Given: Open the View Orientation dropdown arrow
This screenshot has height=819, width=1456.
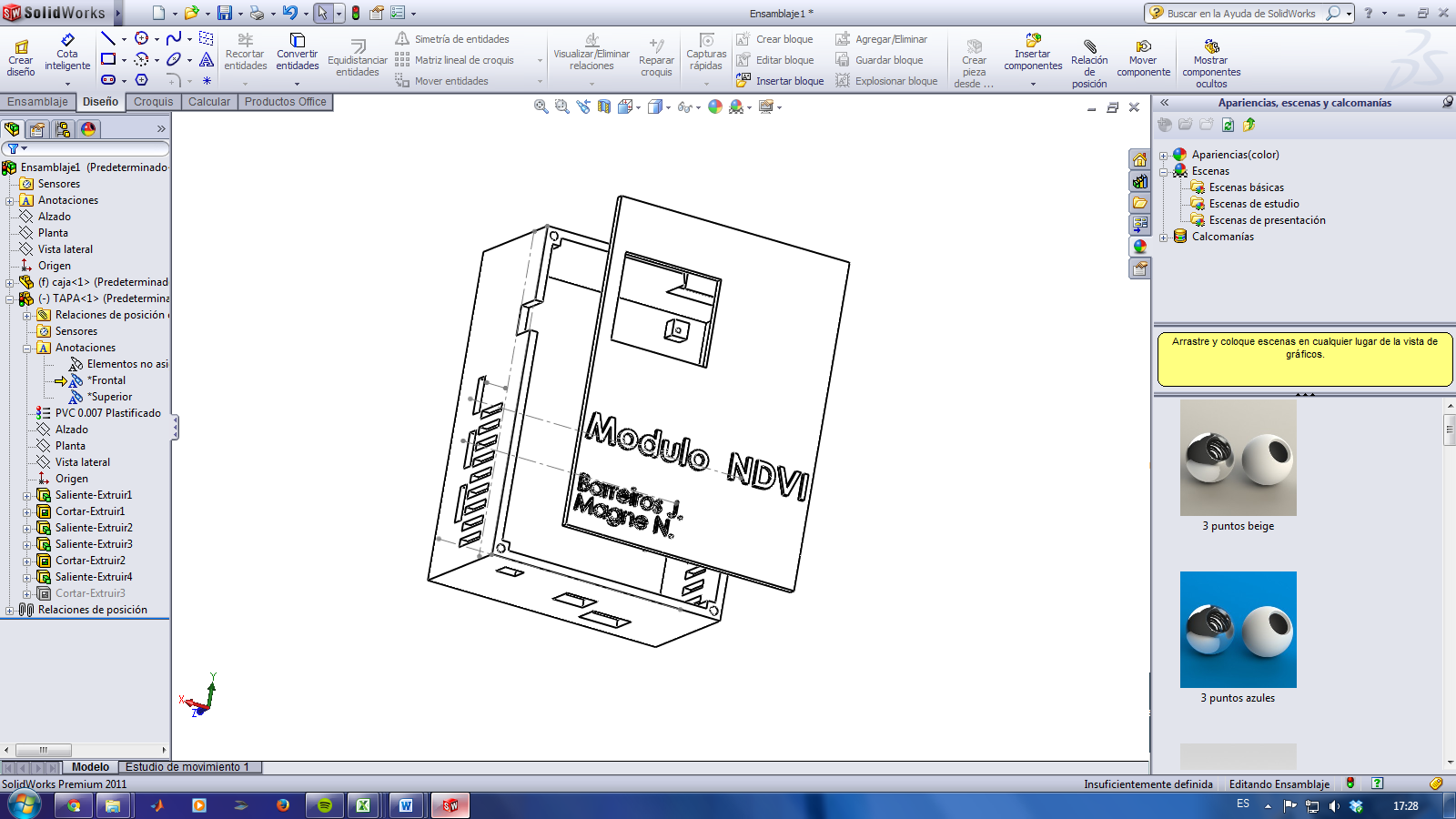Looking at the screenshot, I should pyautogui.click(x=639, y=107).
